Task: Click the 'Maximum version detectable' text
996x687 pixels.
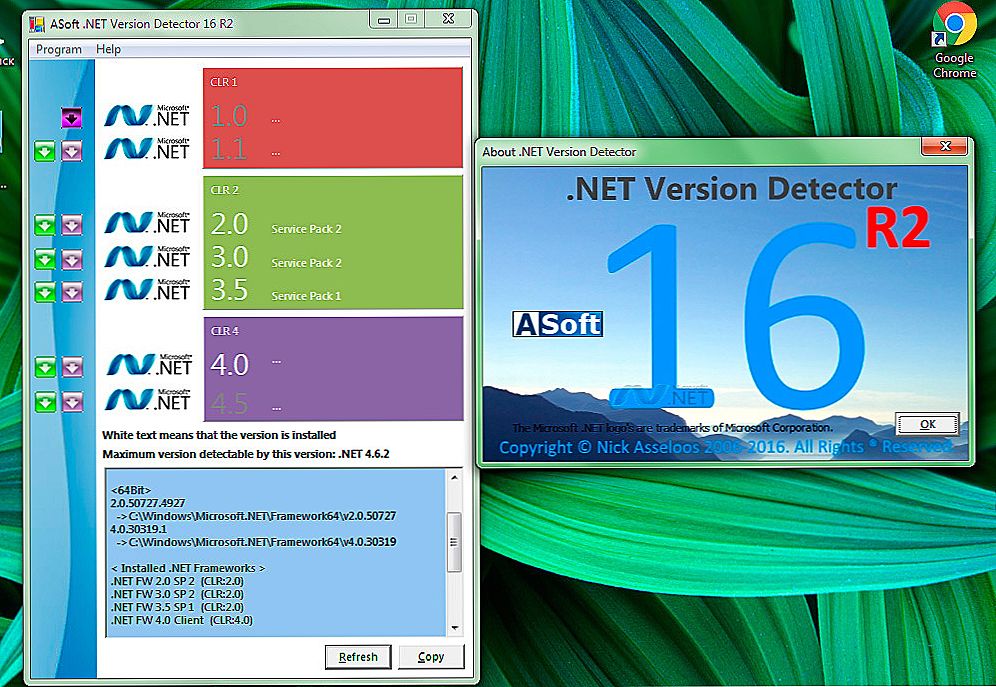Action: [246, 455]
